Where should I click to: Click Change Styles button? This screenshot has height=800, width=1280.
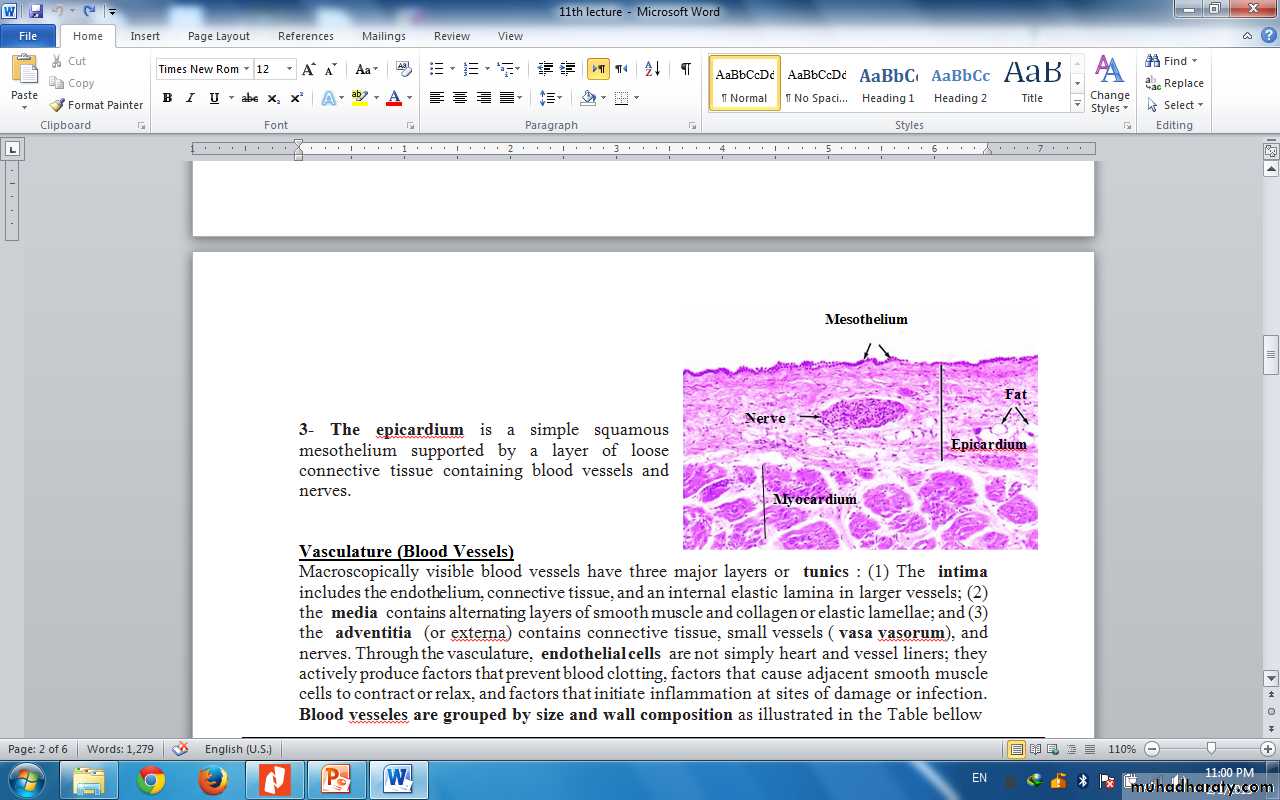pos(1110,84)
